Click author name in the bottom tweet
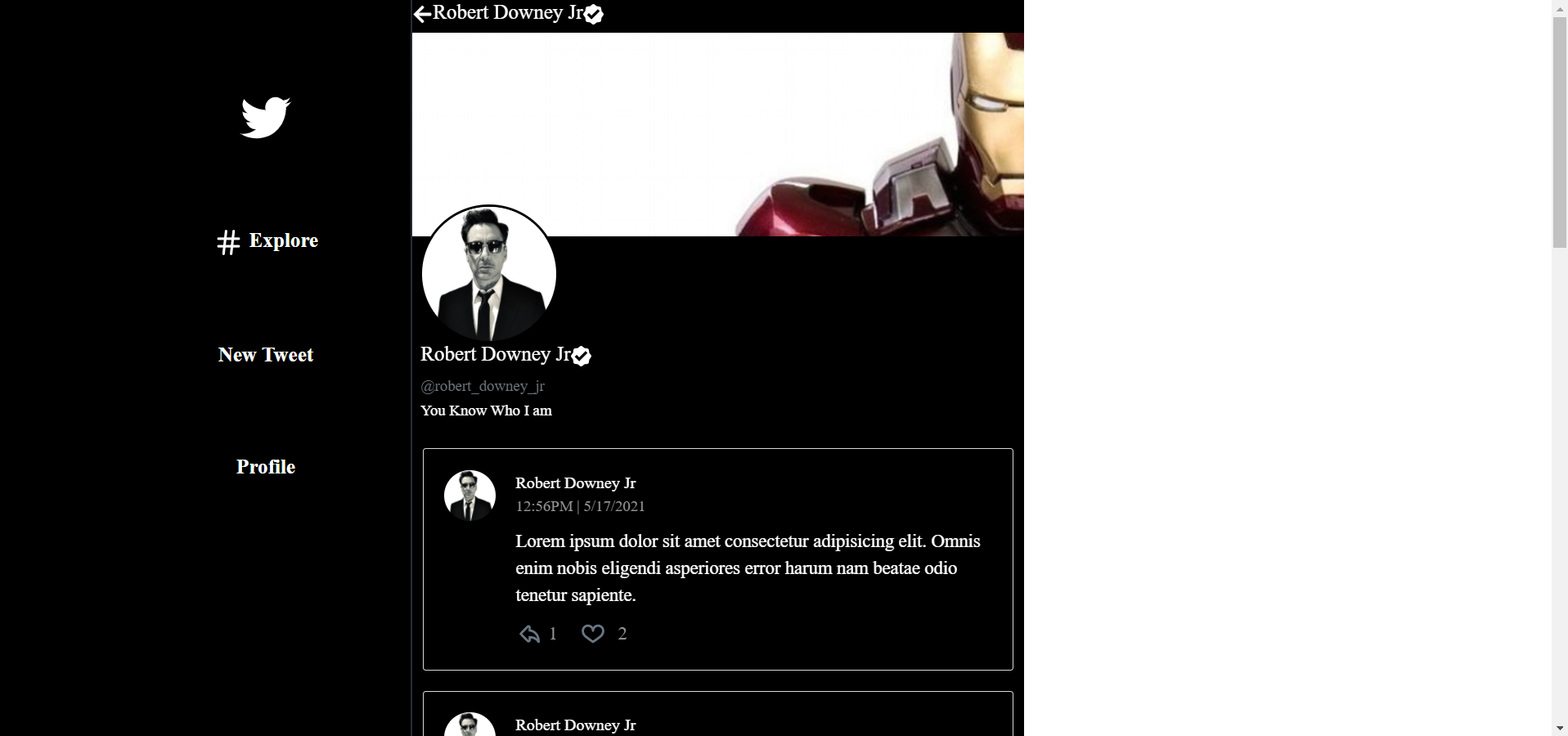This screenshot has width=1568, height=736. point(575,725)
